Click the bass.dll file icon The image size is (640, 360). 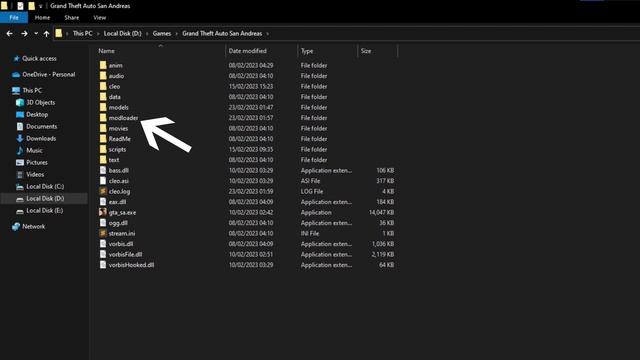103,170
